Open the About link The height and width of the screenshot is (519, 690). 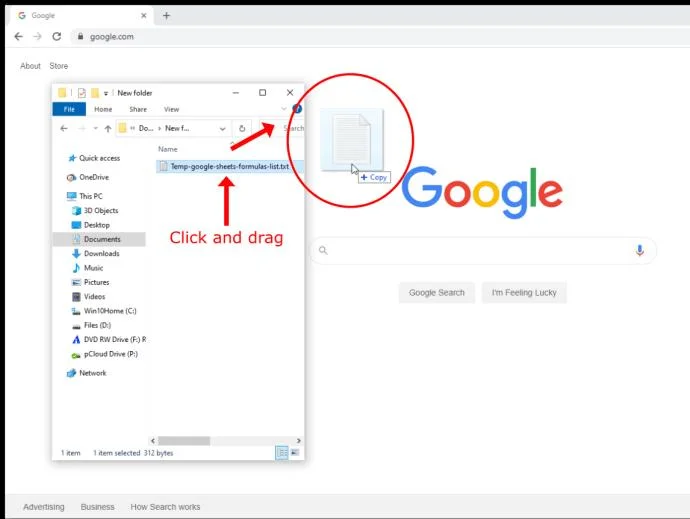pos(30,66)
